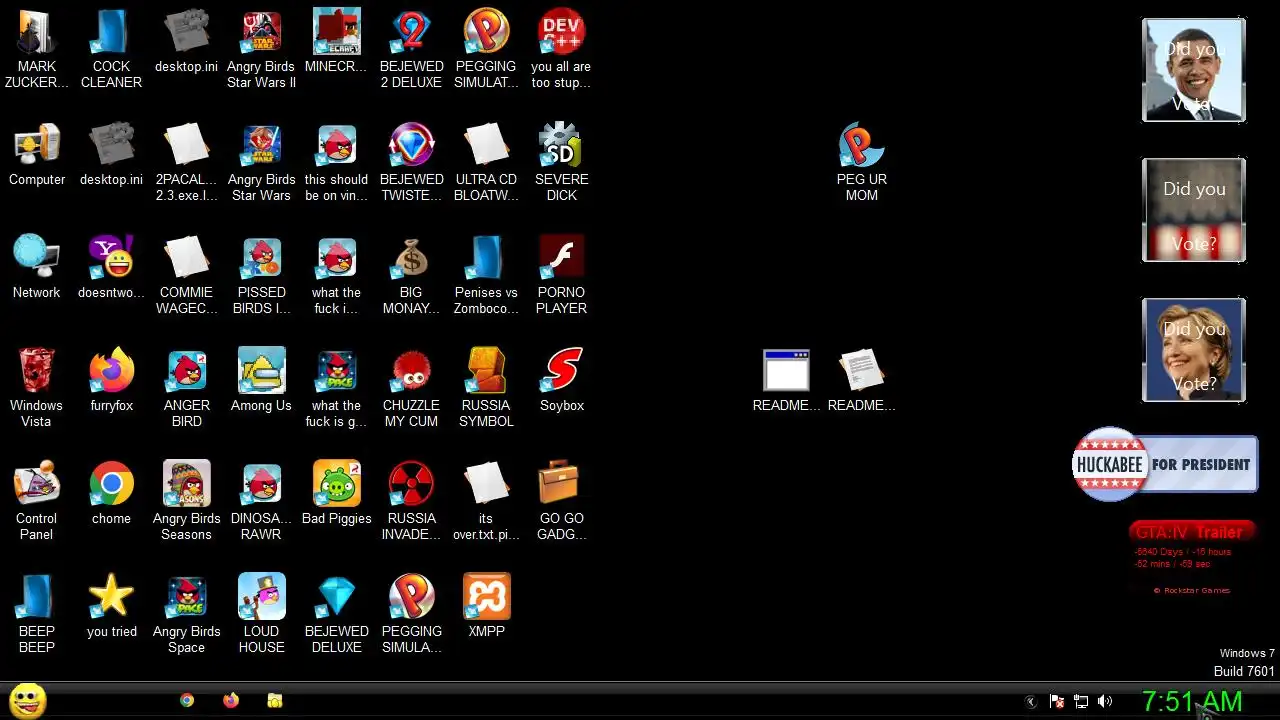The width and height of the screenshot is (1280, 720).
Task: Launch the Dev-C++ 'you all are too stup...' shortcut
Action: coord(562,50)
